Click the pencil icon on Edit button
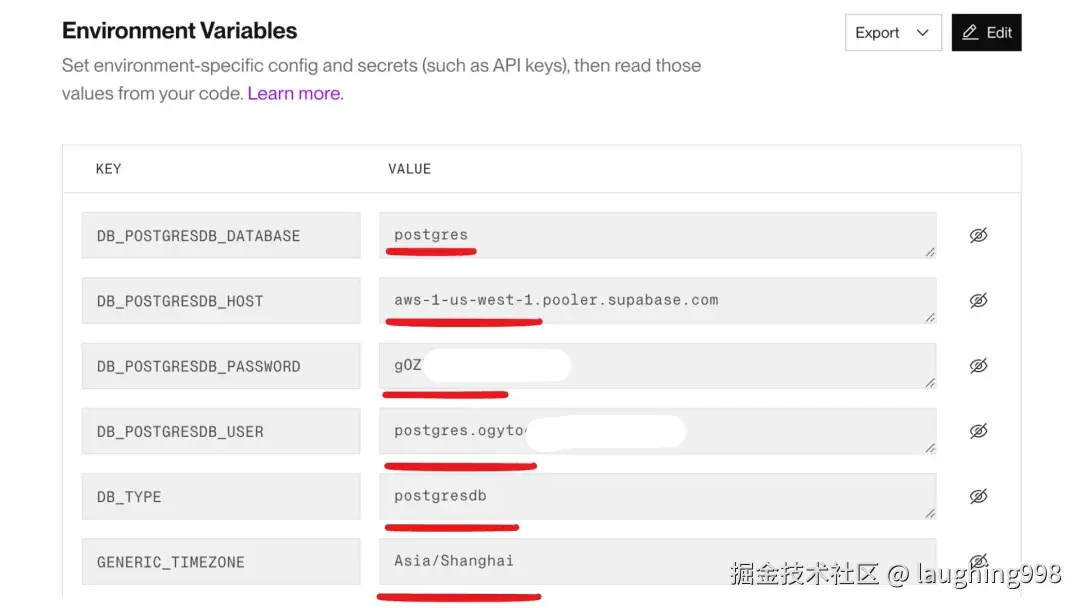The image size is (1080, 608). point(969,33)
